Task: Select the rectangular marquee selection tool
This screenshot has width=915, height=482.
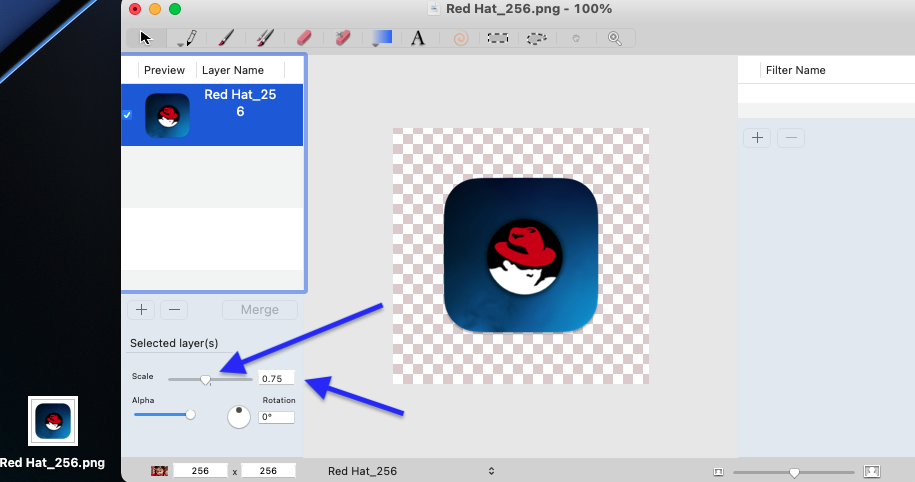Action: [498, 38]
